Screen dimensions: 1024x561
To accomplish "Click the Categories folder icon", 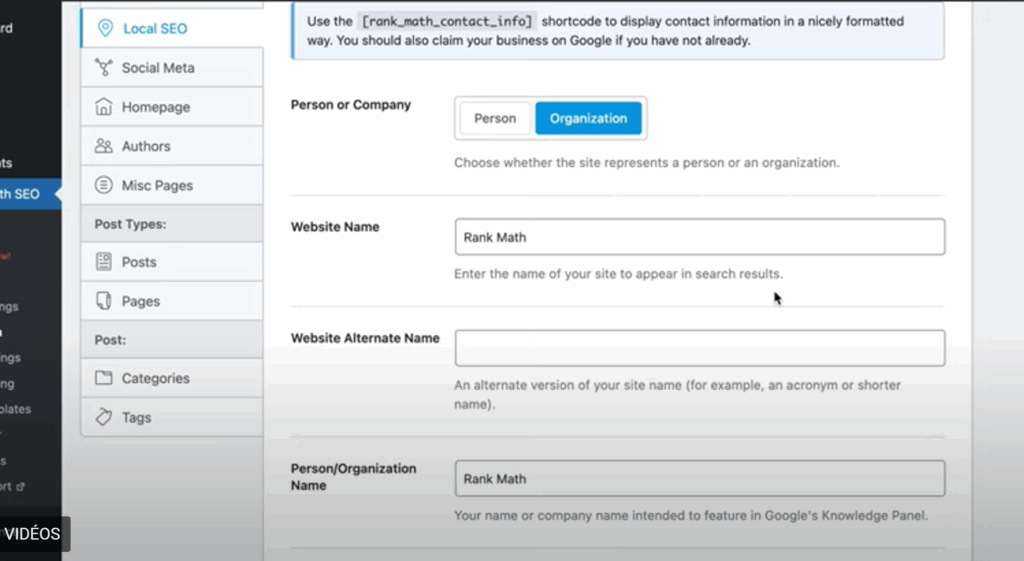I will 104,377.
